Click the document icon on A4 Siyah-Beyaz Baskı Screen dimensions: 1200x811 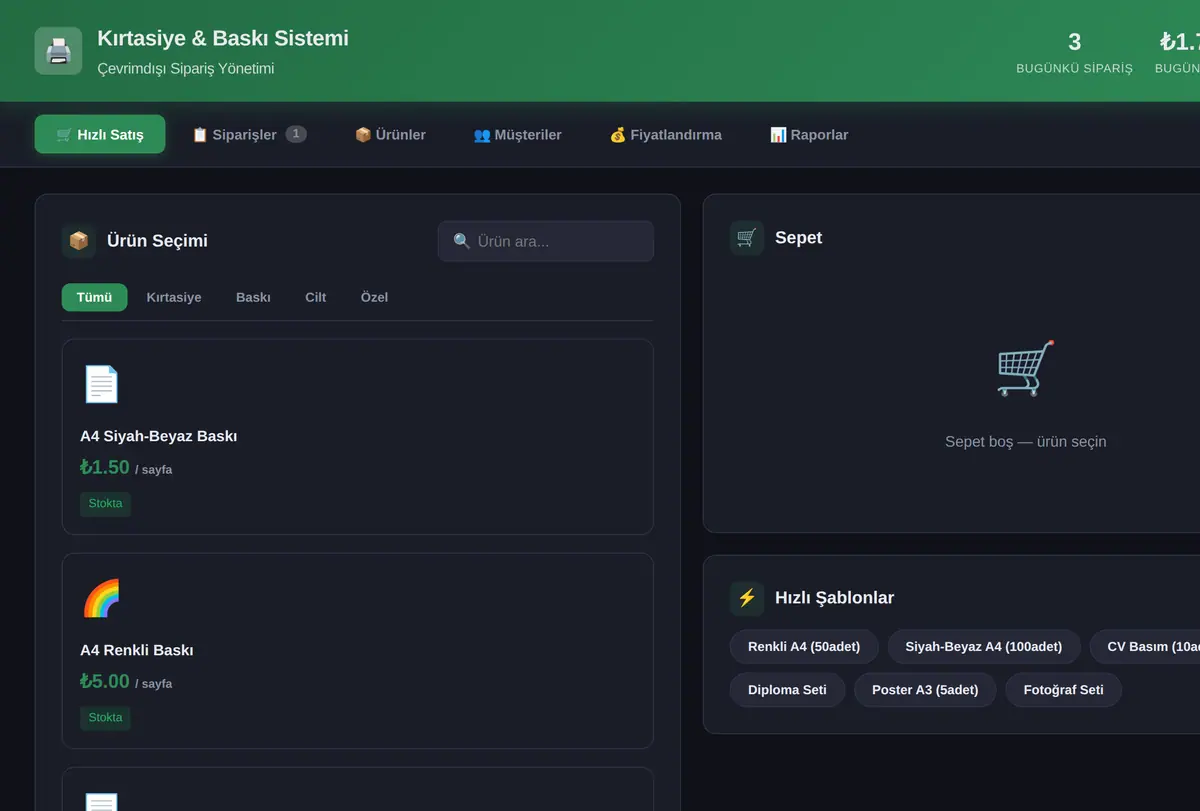pos(100,384)
